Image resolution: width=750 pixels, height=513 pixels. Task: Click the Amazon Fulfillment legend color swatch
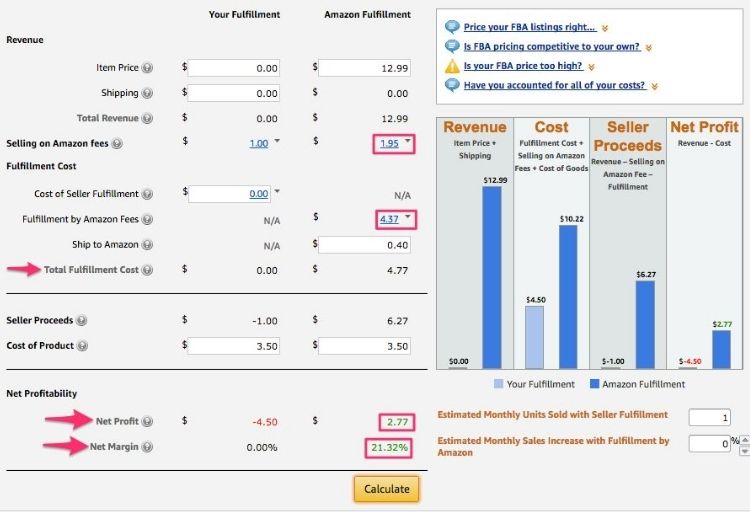(x=594, y=384)
